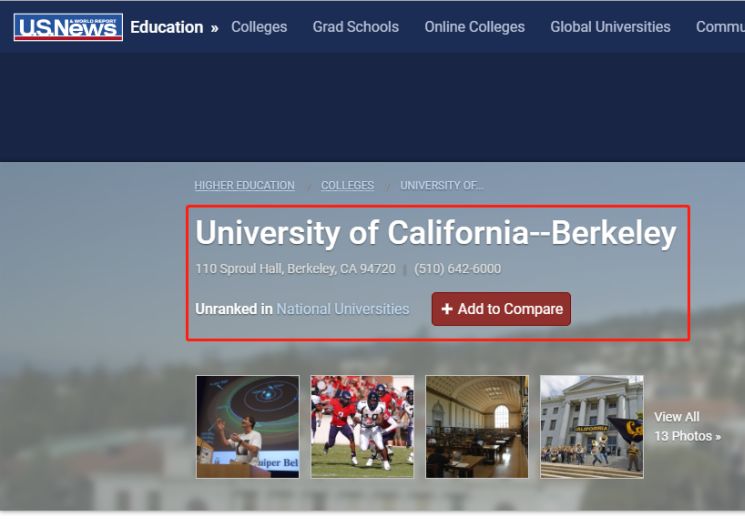Click the Add to Compare button
This screenshot has width=745, height=526.
501,309
